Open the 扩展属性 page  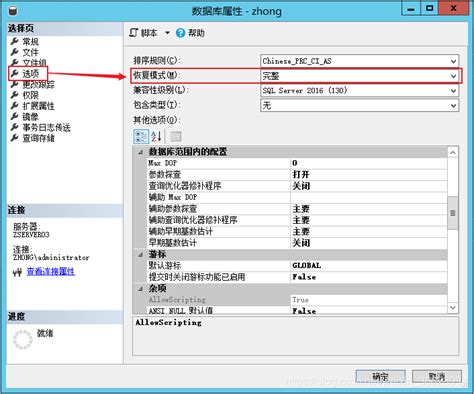38,106
